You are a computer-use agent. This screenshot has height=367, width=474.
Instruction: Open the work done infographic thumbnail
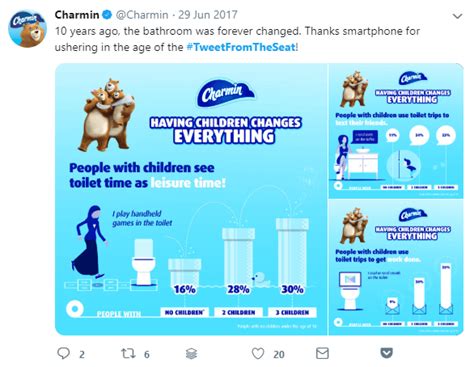click(396, 268)
